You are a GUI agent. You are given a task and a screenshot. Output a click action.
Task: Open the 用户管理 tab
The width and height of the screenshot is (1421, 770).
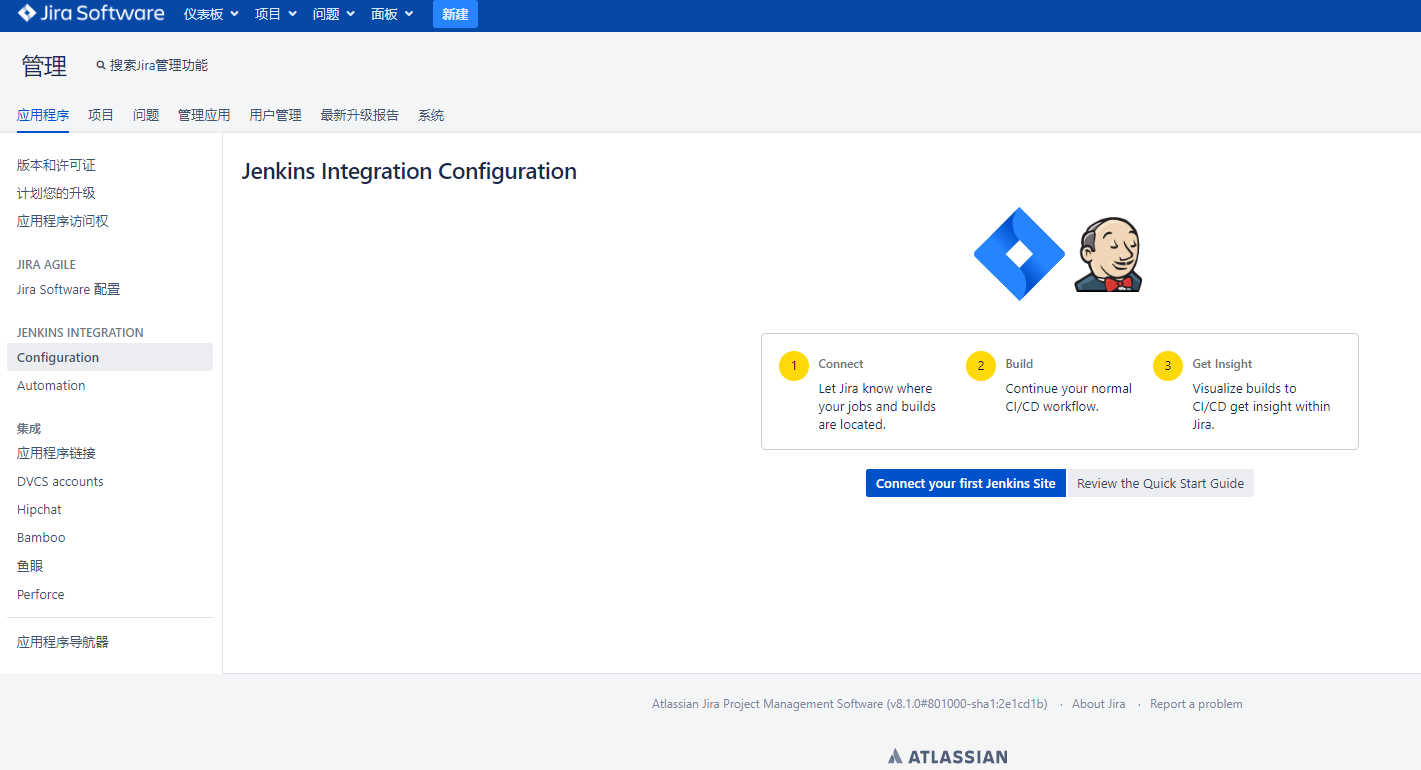[x=275, y=115]
